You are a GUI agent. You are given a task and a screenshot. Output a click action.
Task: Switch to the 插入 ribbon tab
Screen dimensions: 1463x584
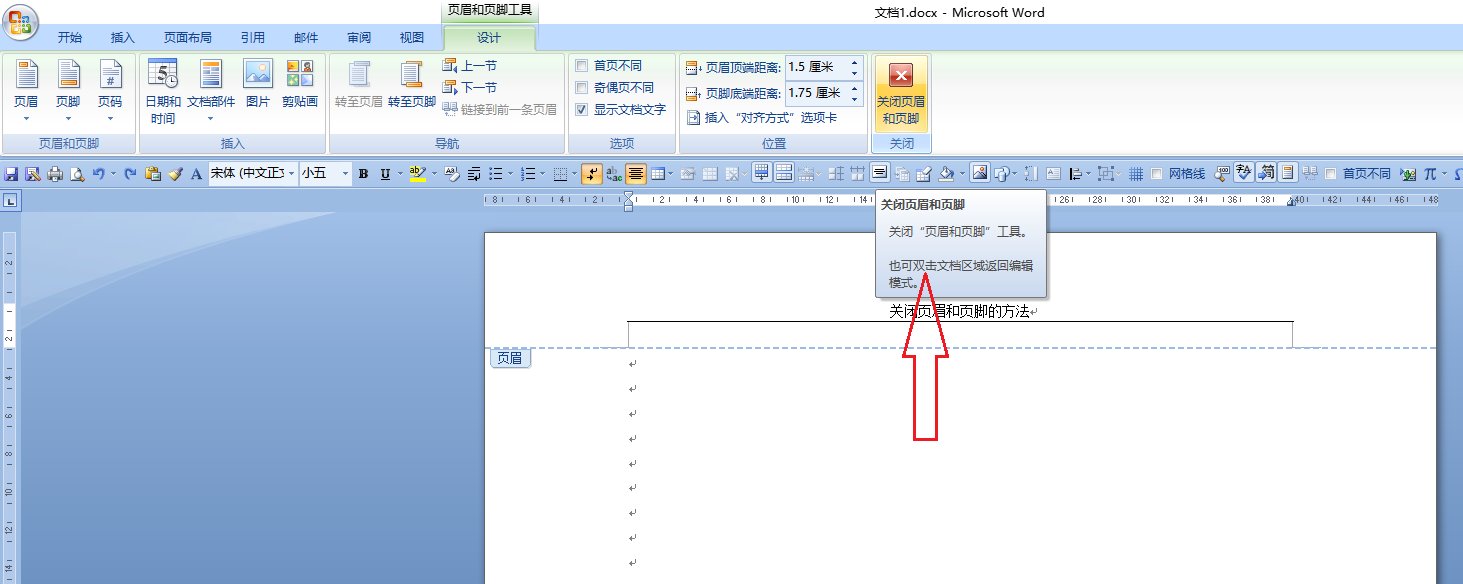click(122, 37)
